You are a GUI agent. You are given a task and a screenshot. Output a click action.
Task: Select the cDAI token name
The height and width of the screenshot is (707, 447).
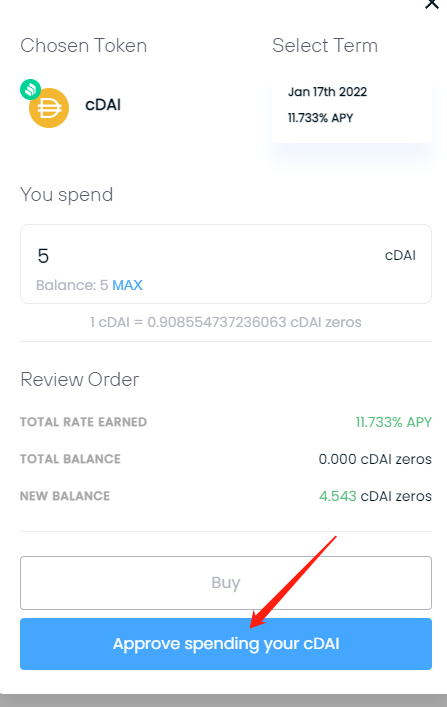pyautogui.click(x=103, y=105)
